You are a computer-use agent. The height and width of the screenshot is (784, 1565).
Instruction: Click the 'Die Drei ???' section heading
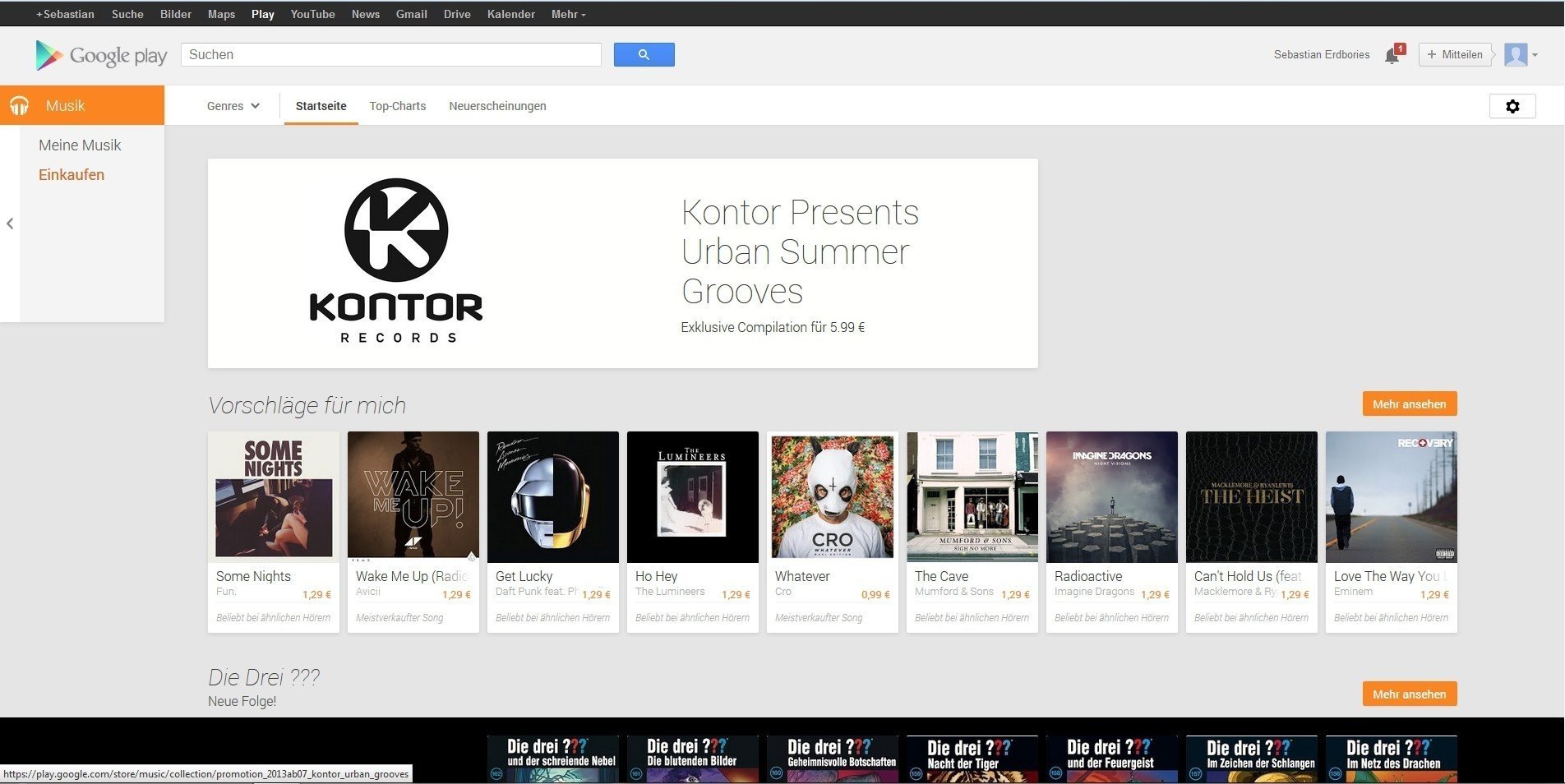(x=264, y=677)
